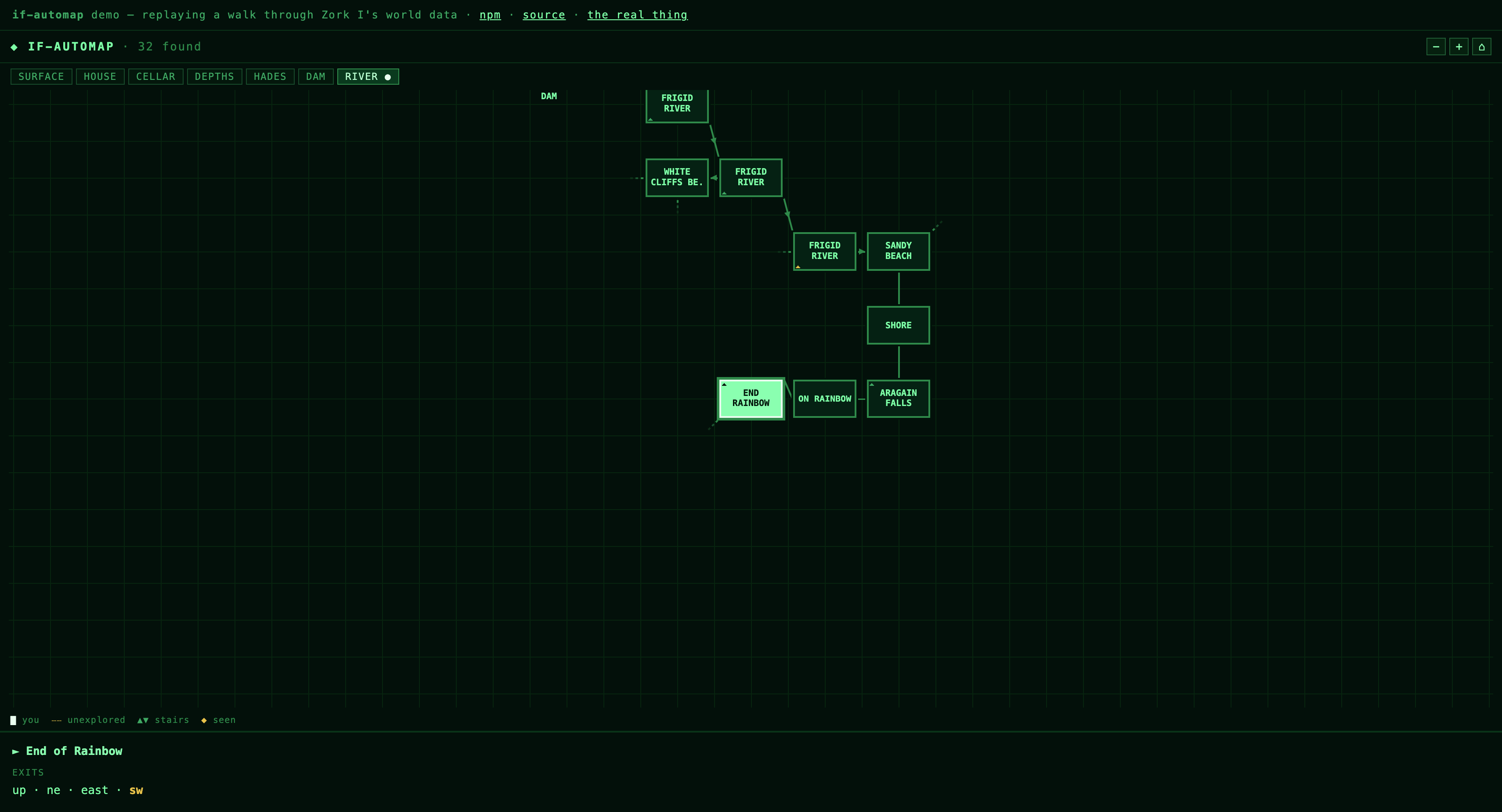Image resolution: width=1502 pixels, height=812 pixels.
Task: Select the End Rainbow room node
Action: [751, 398]
